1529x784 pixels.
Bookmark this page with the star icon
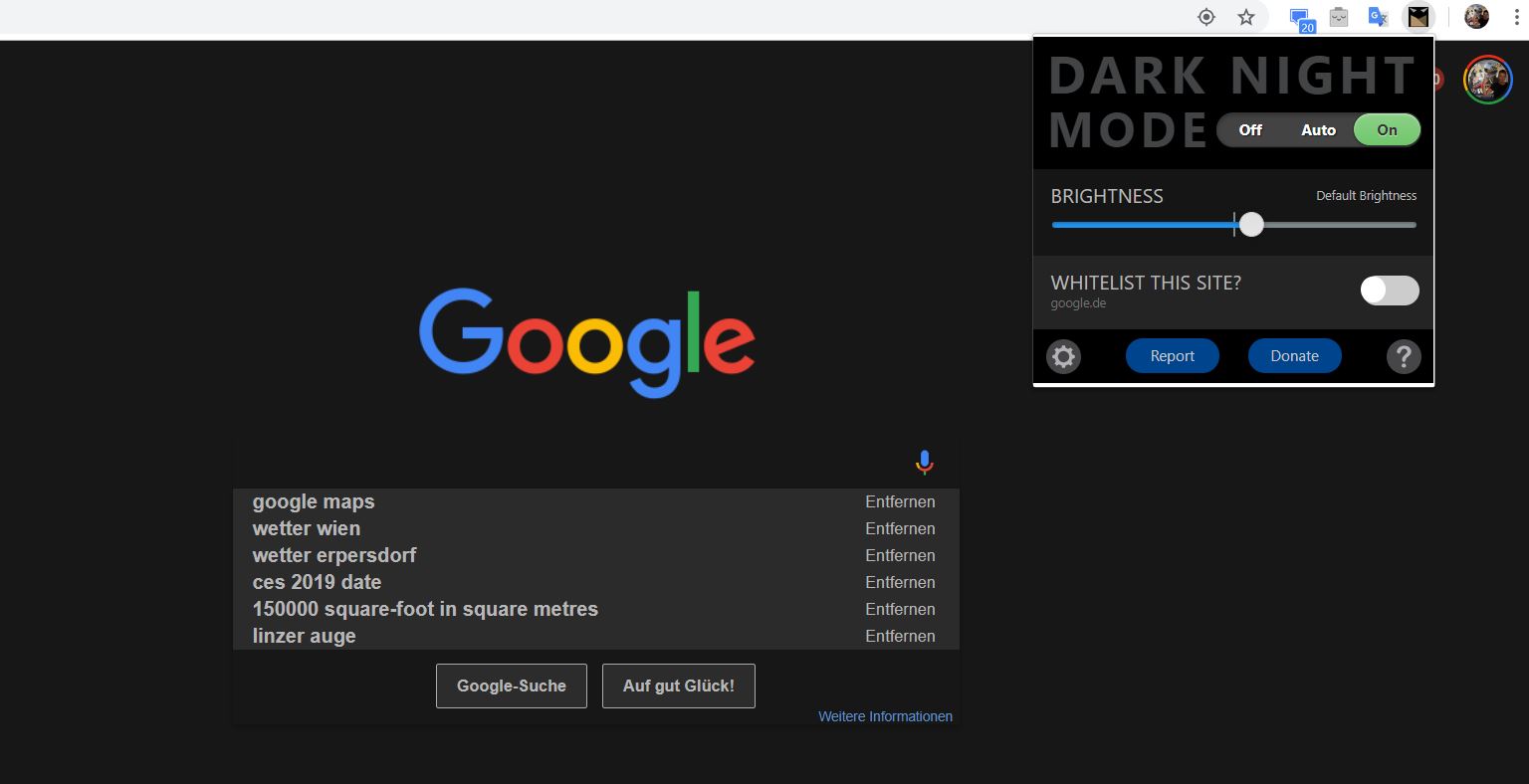[x=1246, y=17]
